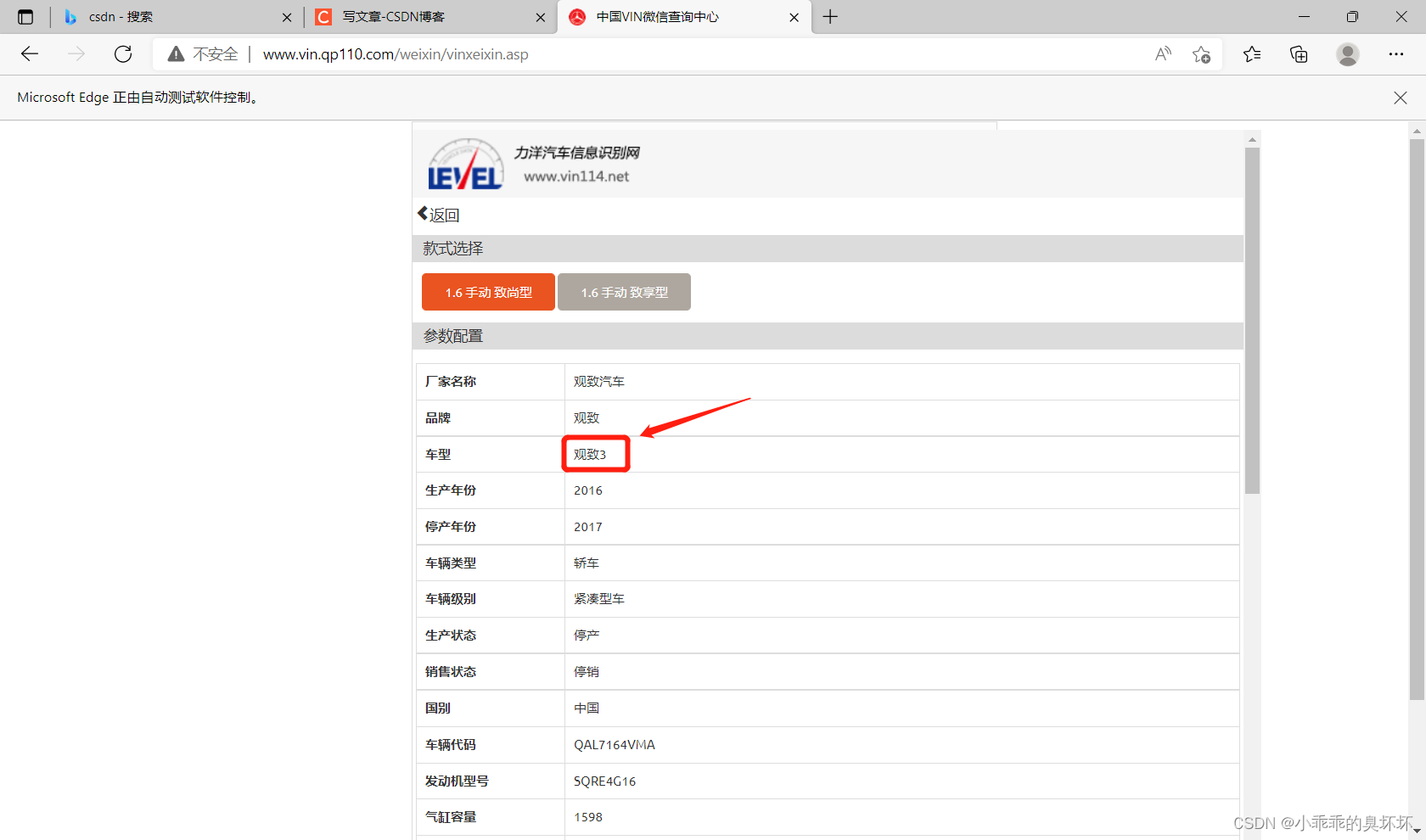
Task: Close the csdn - 搜索 tab
Action: click(x=287, y=17)
